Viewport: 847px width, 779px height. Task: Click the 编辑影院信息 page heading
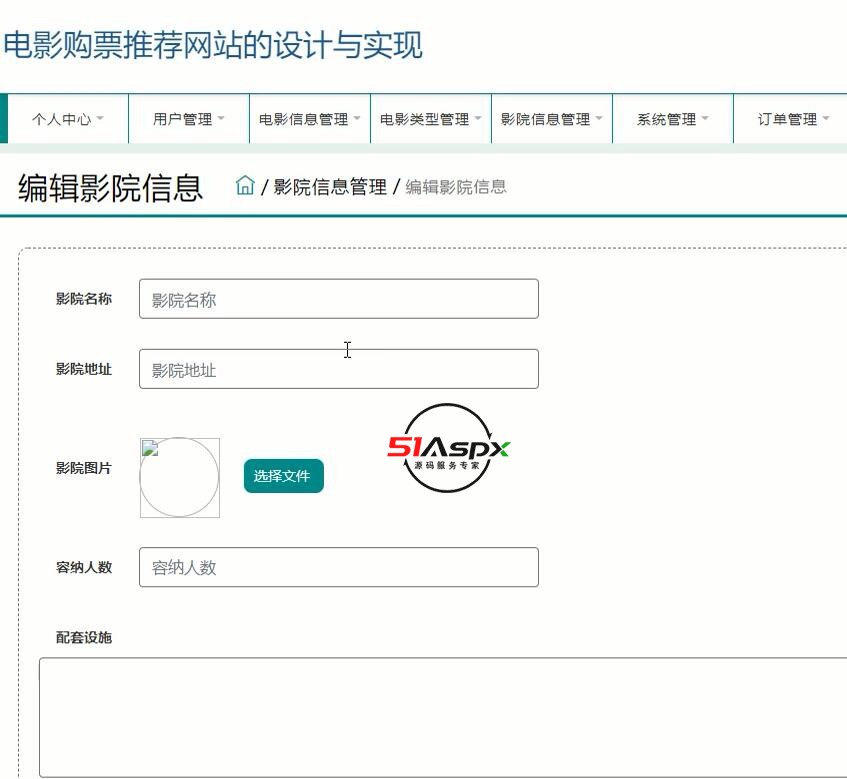coord(110,187)
